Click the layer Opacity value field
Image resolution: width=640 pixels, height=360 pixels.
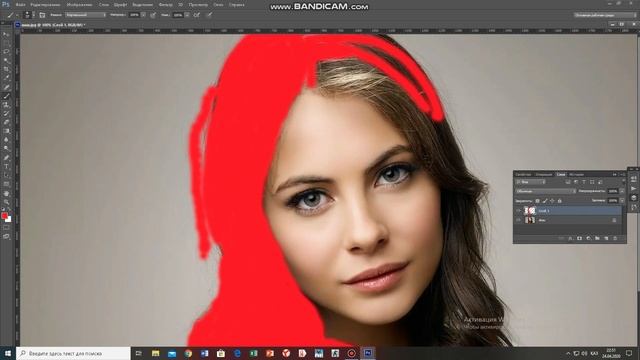[613, 191]
